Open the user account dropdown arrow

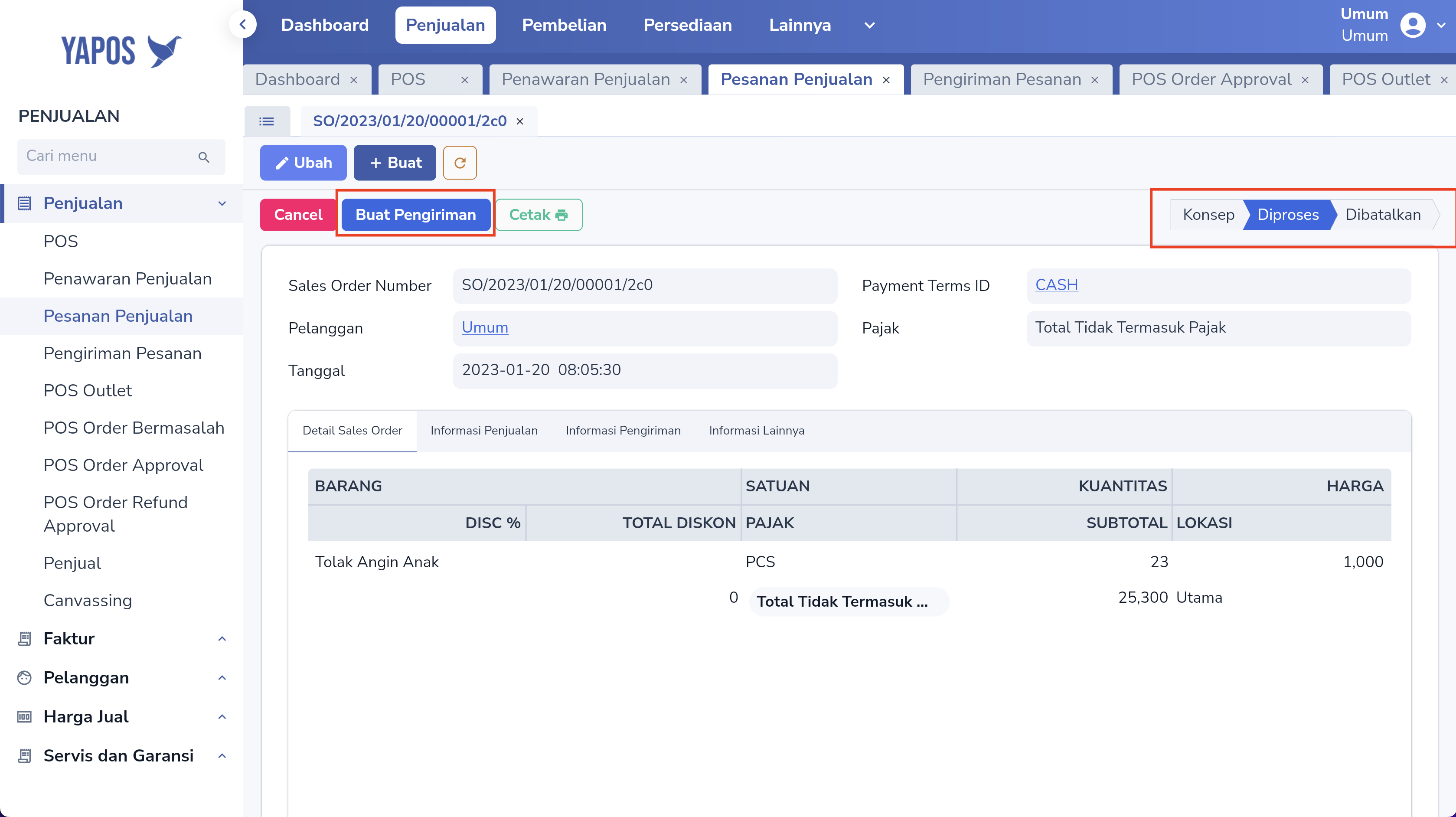click(x=1441, y=25)
